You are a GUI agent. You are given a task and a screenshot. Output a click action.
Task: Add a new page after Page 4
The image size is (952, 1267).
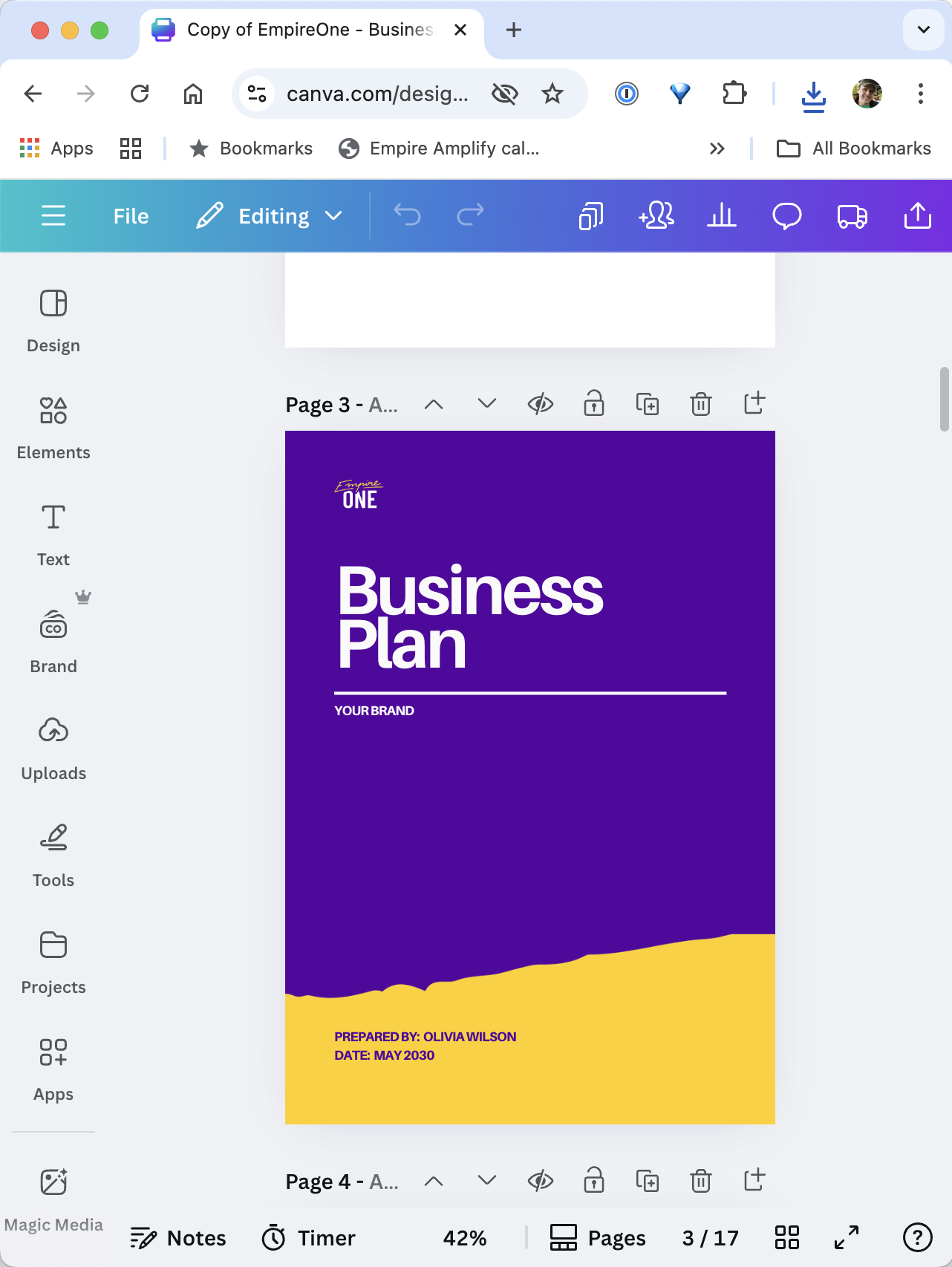coord(754,1179)
